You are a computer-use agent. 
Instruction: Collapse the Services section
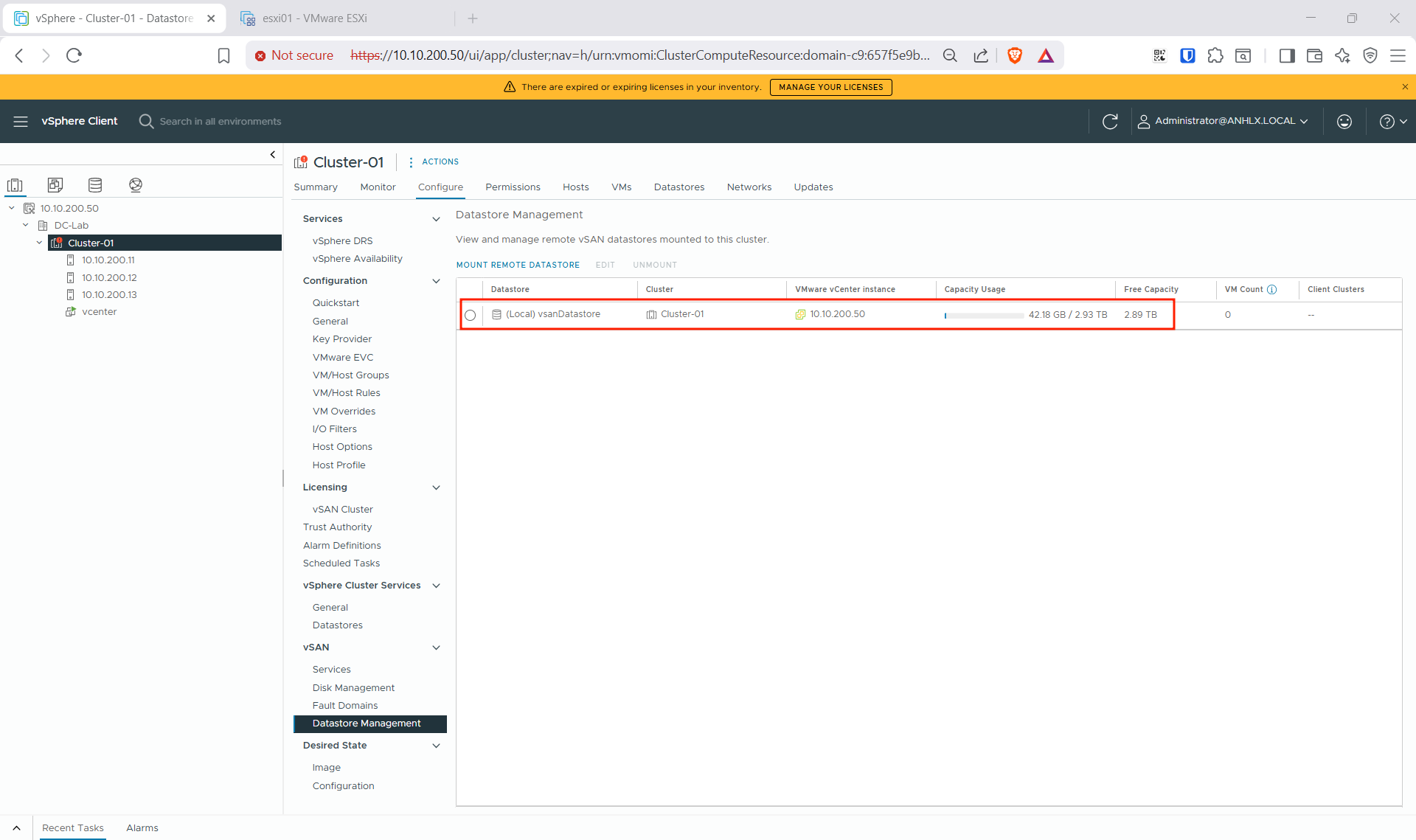[436, 219]
